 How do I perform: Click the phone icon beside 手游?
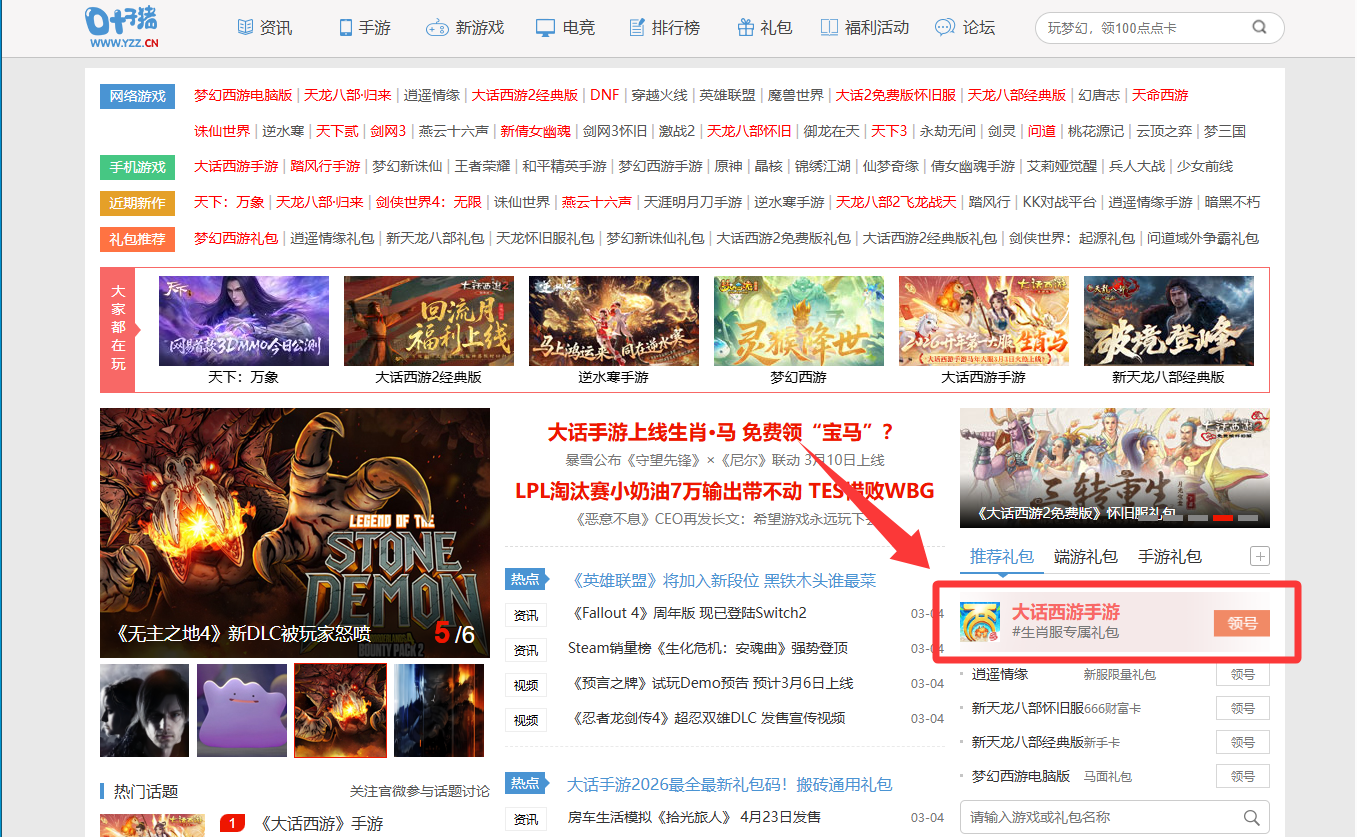tap(346, 28)
